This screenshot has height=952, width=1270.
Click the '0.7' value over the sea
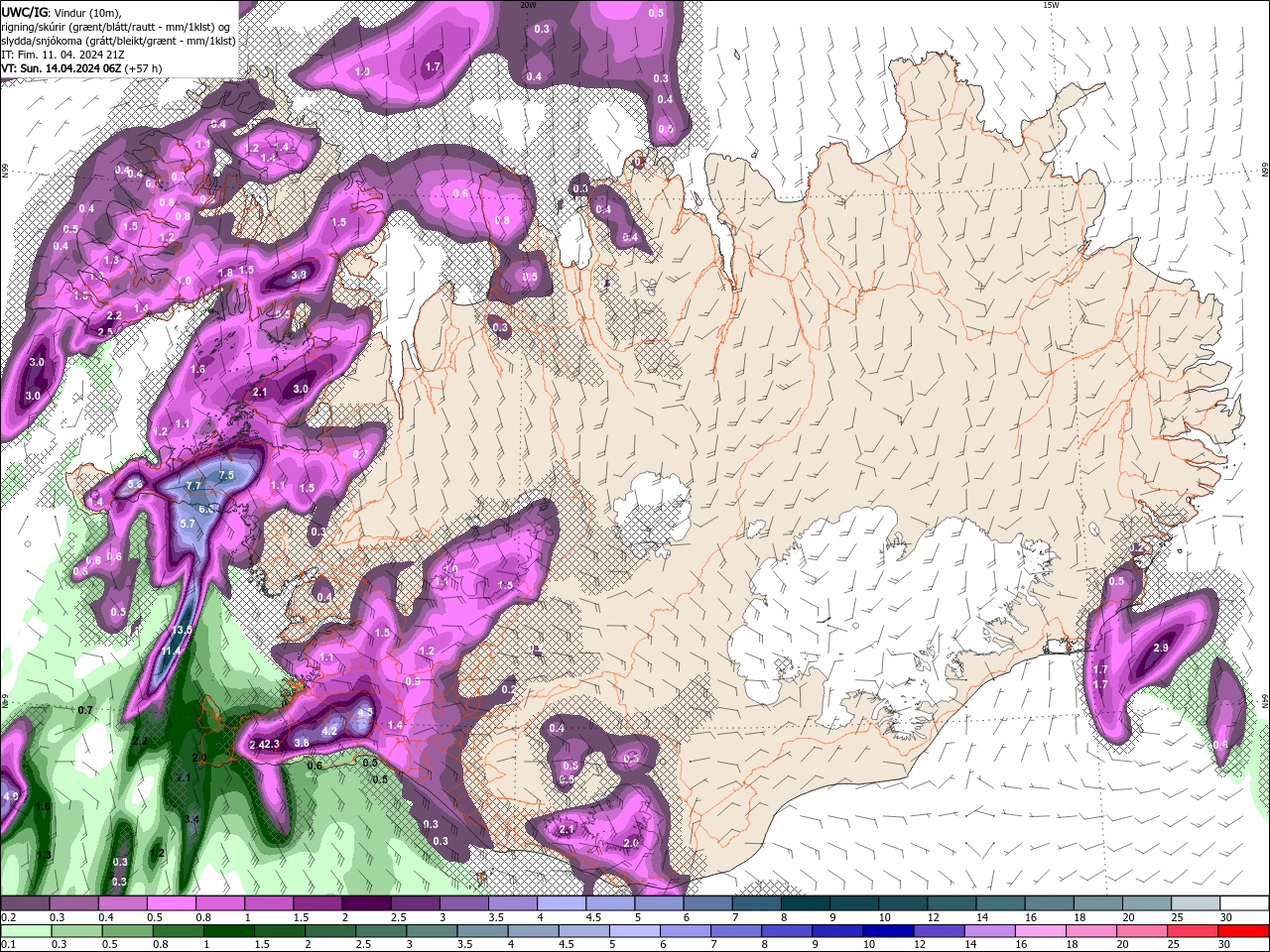85,710
